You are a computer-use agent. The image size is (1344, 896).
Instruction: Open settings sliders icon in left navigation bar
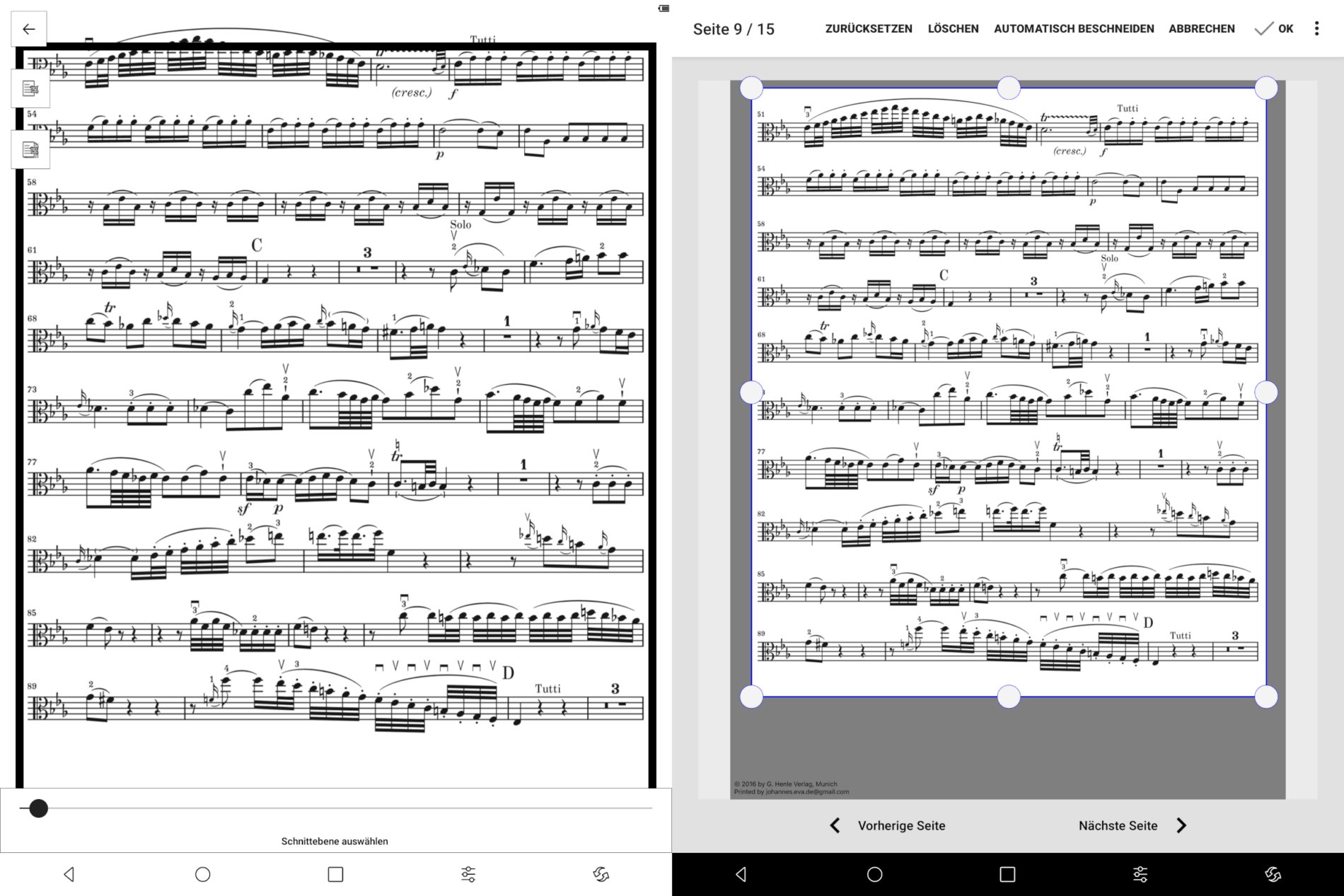pos(468,875)
